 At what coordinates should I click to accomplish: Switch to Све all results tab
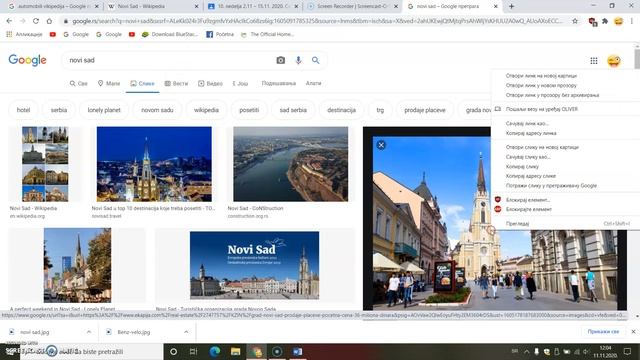(79, 83)
